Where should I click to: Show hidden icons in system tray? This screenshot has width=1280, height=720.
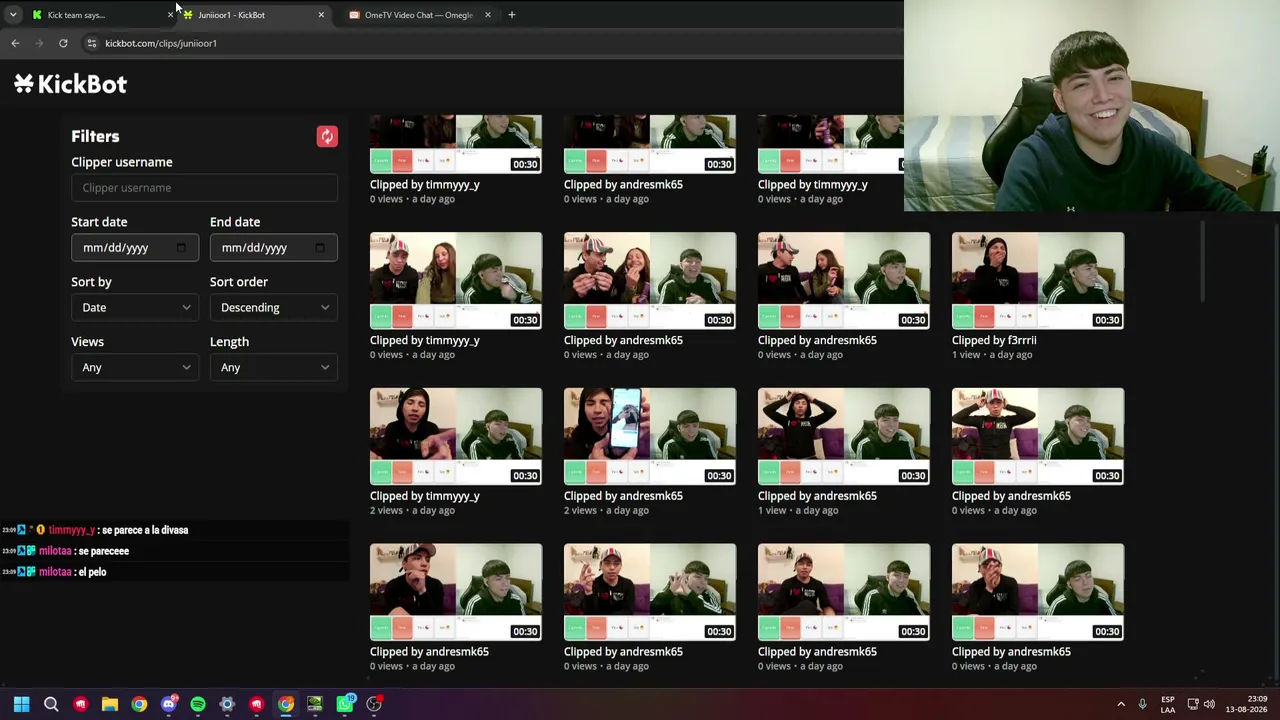point(1120,704)
